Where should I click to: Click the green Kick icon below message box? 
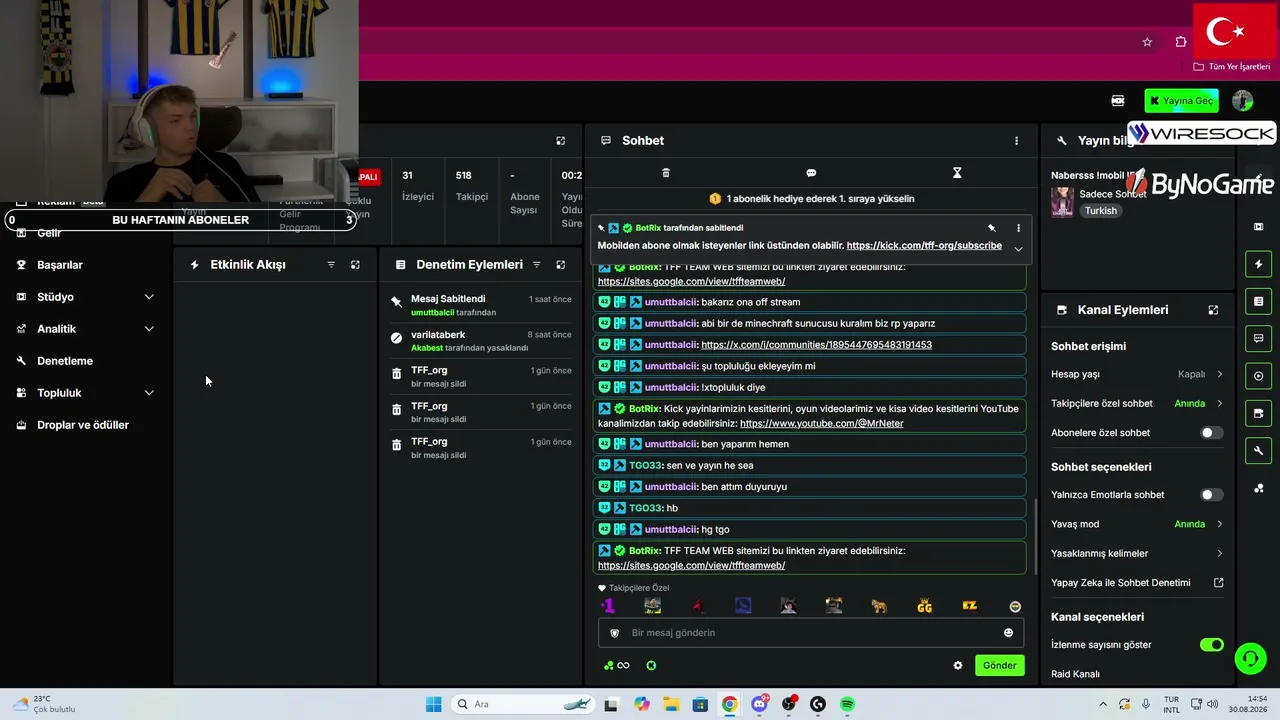(x=651, y=665)
